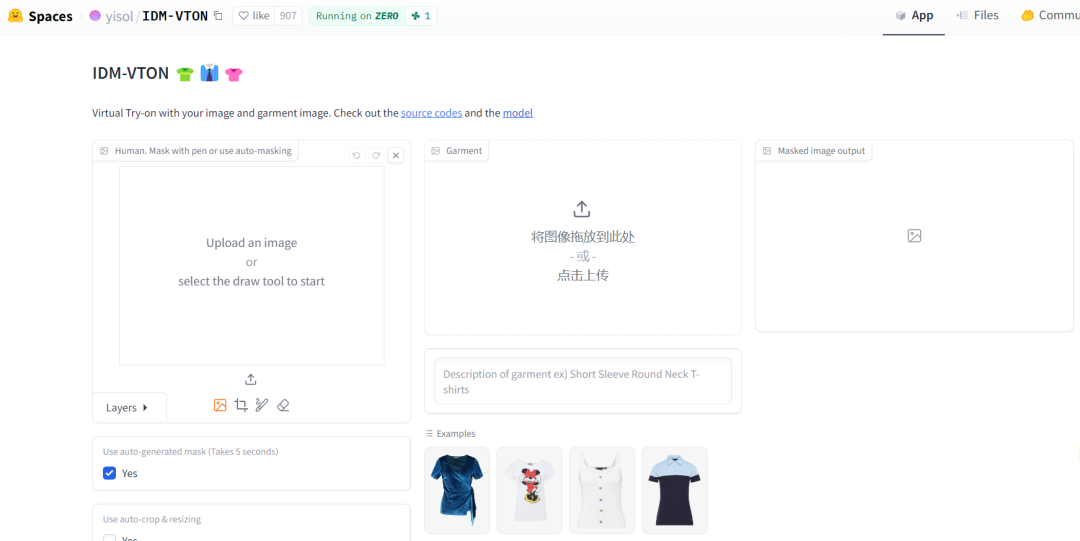Copy the yisol/IDM-VTON repository name
The height and width of the screenshot is (541, 1080).
coord(218,16)
